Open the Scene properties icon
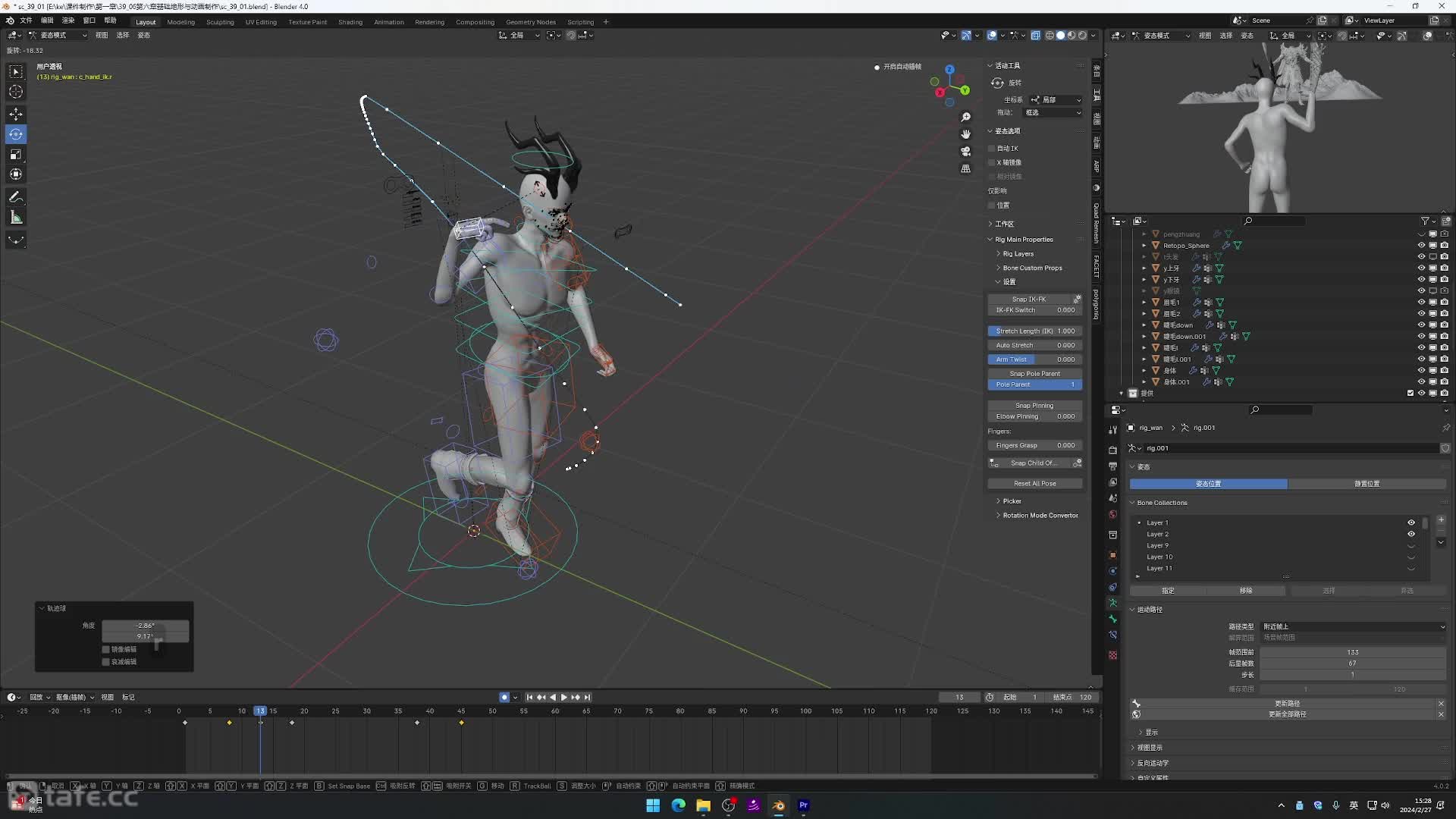The height and width of the screenshot is (819, 1456). tap(1112, 498)
